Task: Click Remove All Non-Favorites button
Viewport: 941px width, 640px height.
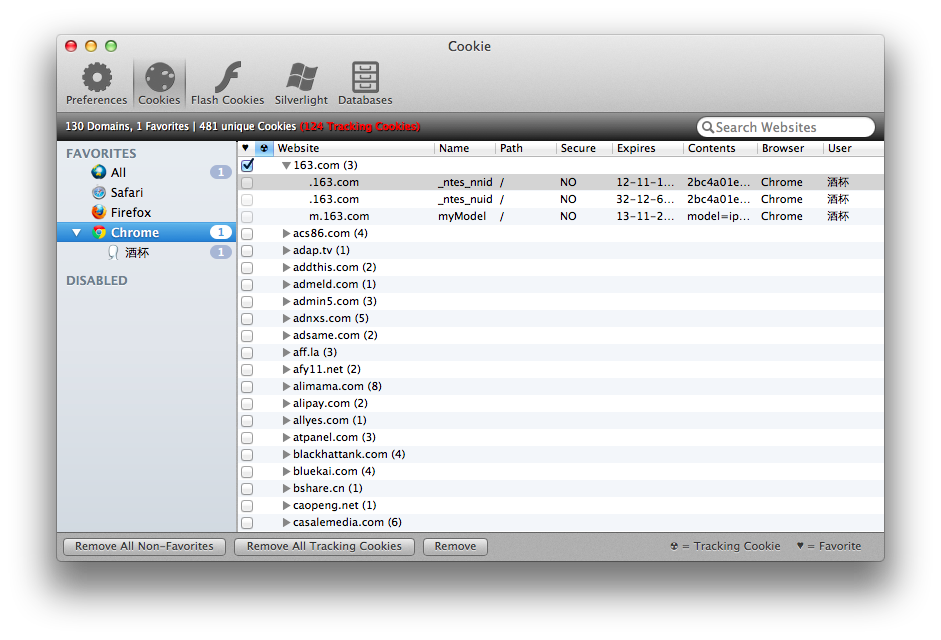Action: pyautogui.click(x=144, y=546)
